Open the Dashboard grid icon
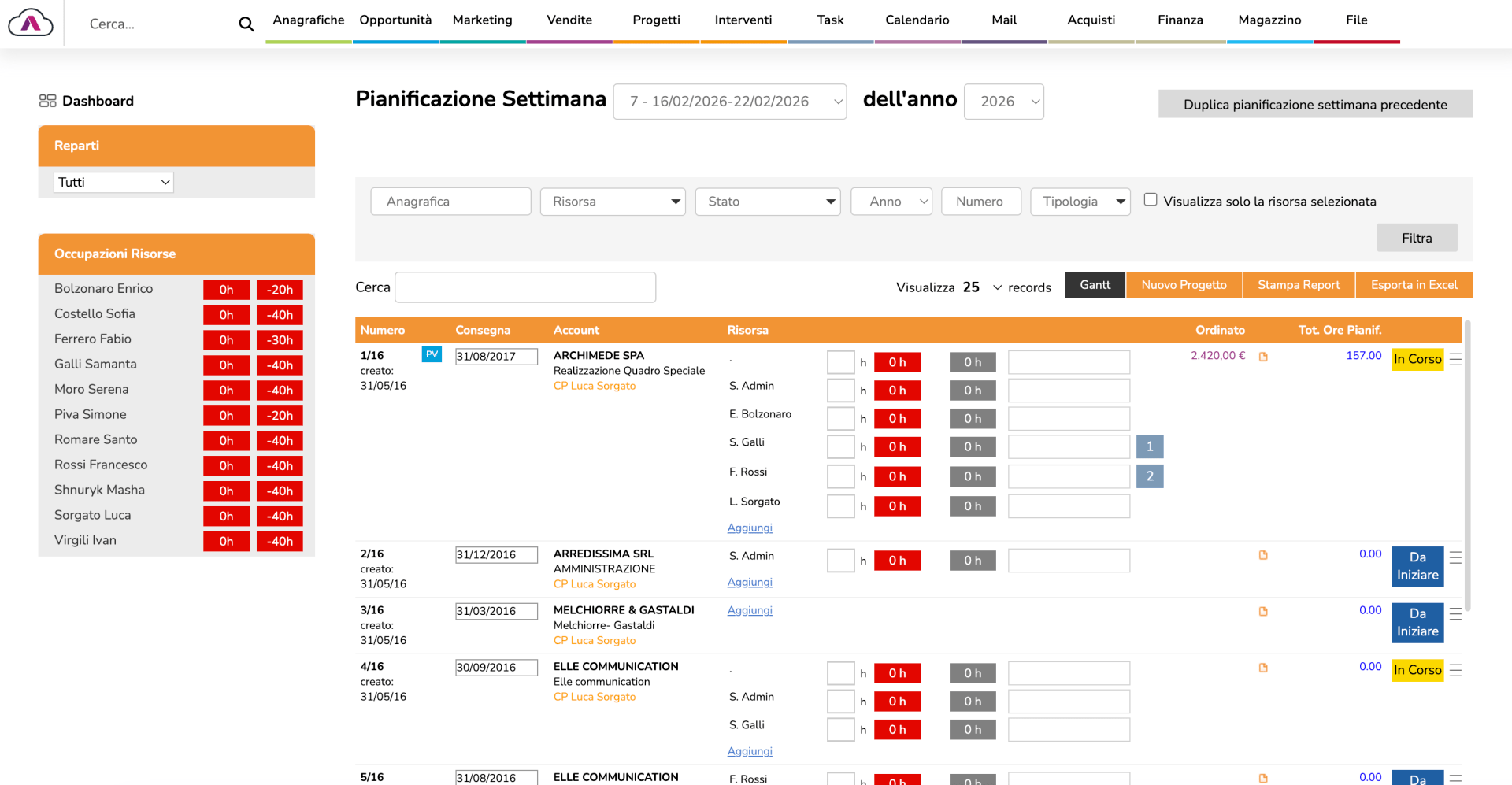 (x=47, y=101)
